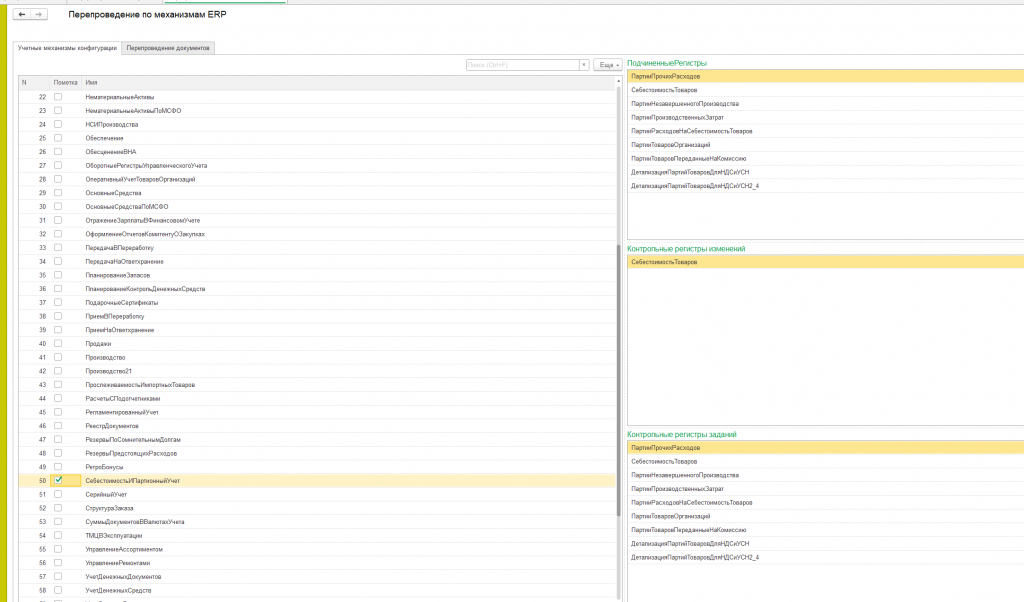Select the ПриемВПереработку row
Screen dimensions: 1024x602
tap(317, 316)
